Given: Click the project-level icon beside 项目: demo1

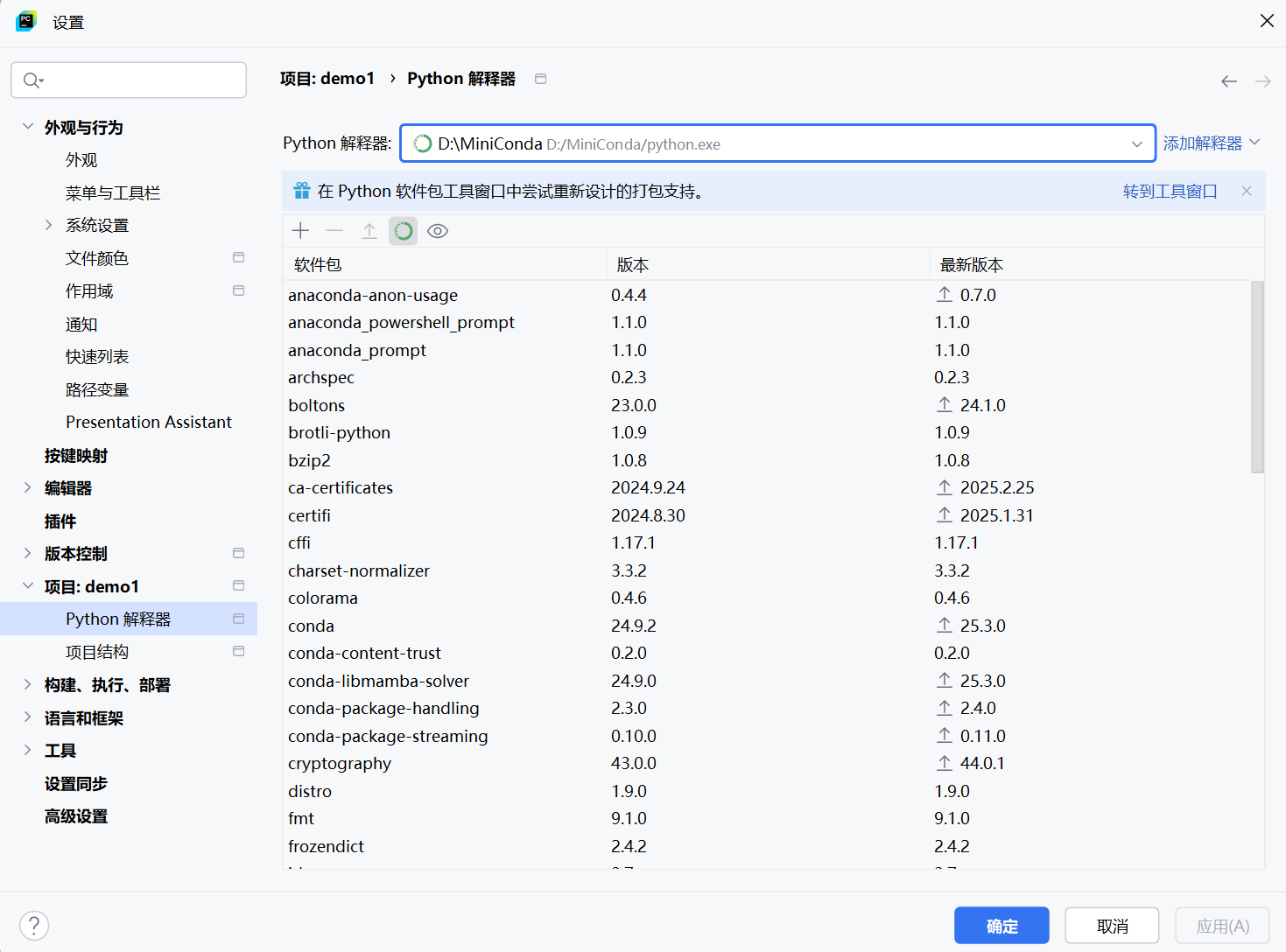Looking at the screenshot, I should [x=238, y=585].
